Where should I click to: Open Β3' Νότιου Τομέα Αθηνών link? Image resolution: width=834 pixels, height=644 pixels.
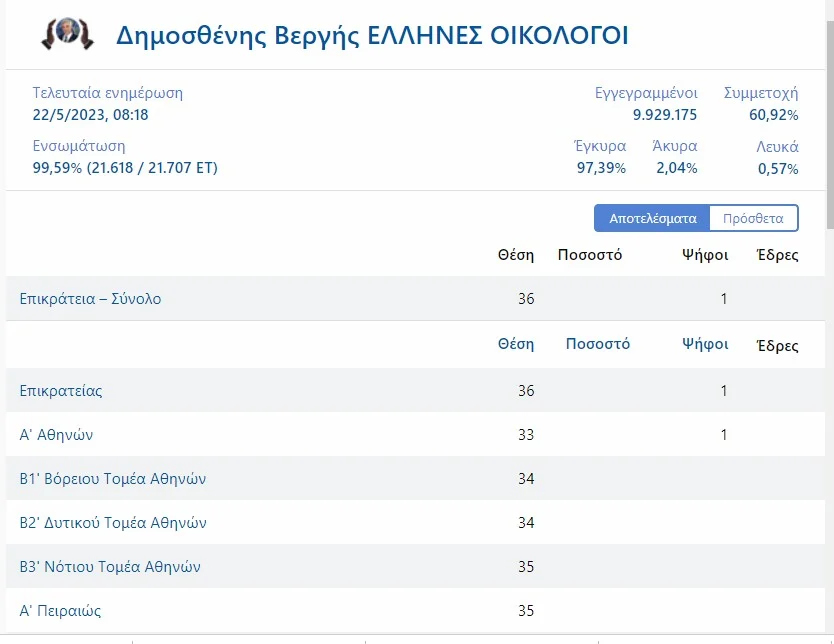(x=110, y=567)
